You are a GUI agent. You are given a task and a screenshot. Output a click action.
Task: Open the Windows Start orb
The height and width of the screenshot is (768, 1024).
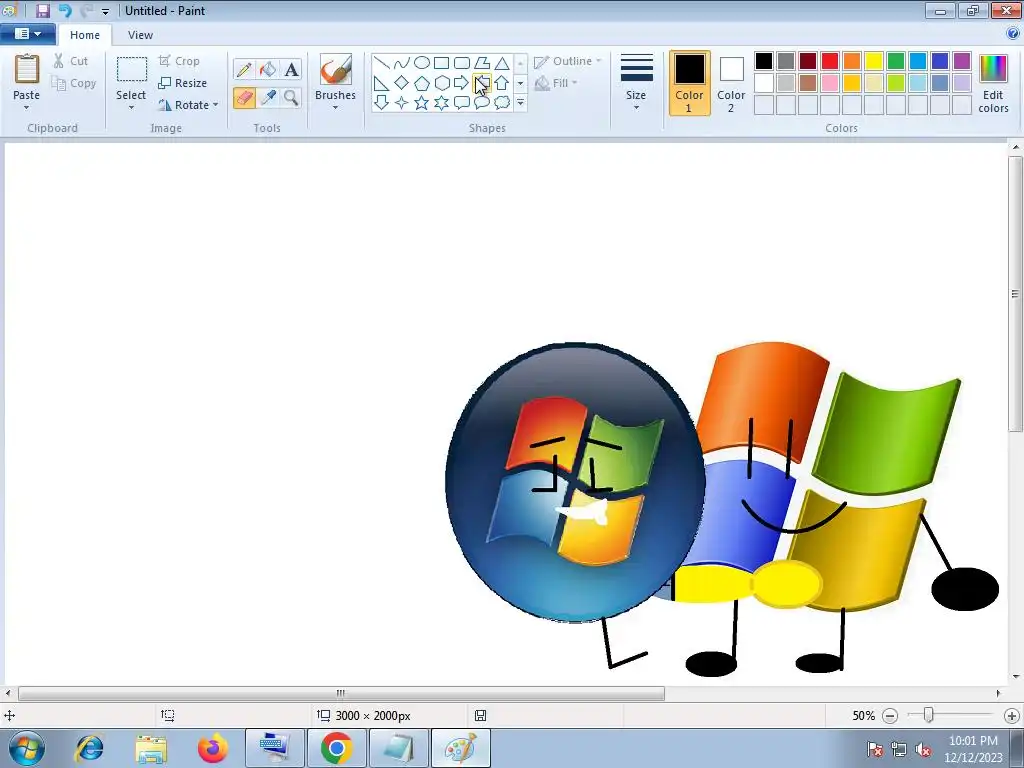(26, 748)
